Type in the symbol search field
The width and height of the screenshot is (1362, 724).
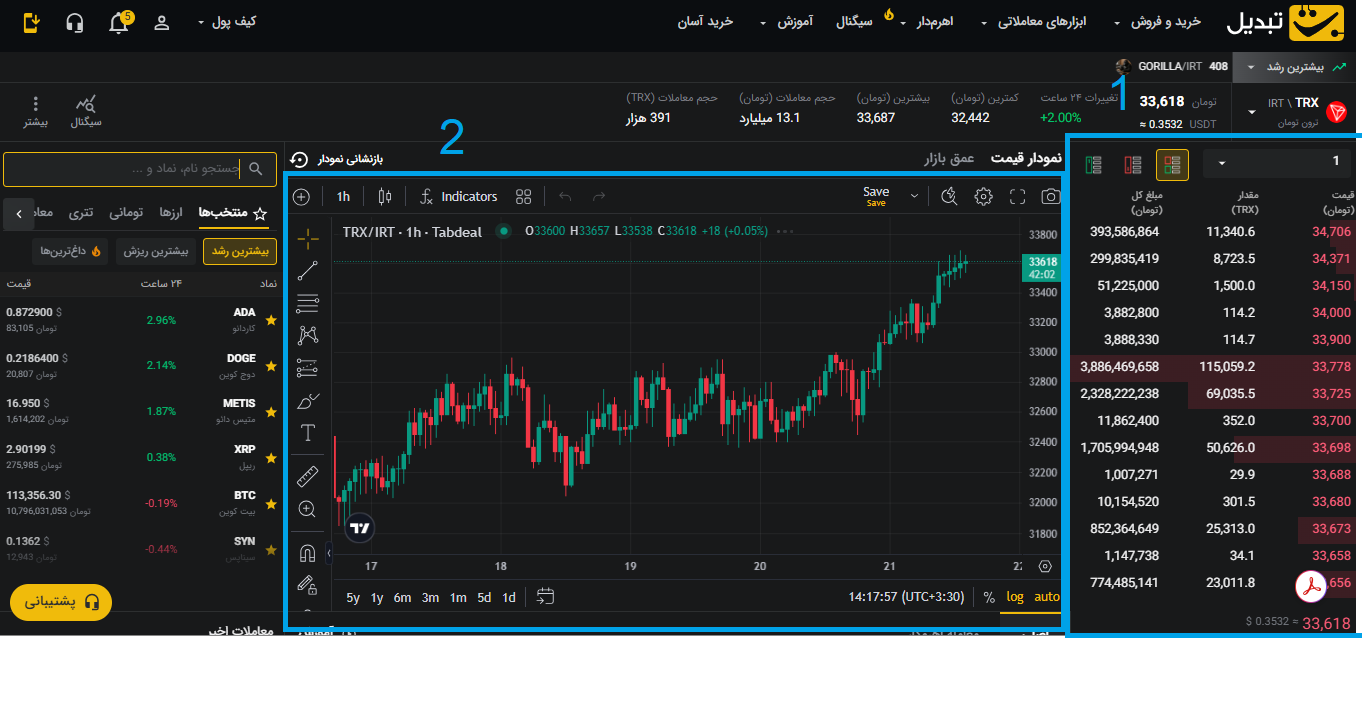pos(140,169)
